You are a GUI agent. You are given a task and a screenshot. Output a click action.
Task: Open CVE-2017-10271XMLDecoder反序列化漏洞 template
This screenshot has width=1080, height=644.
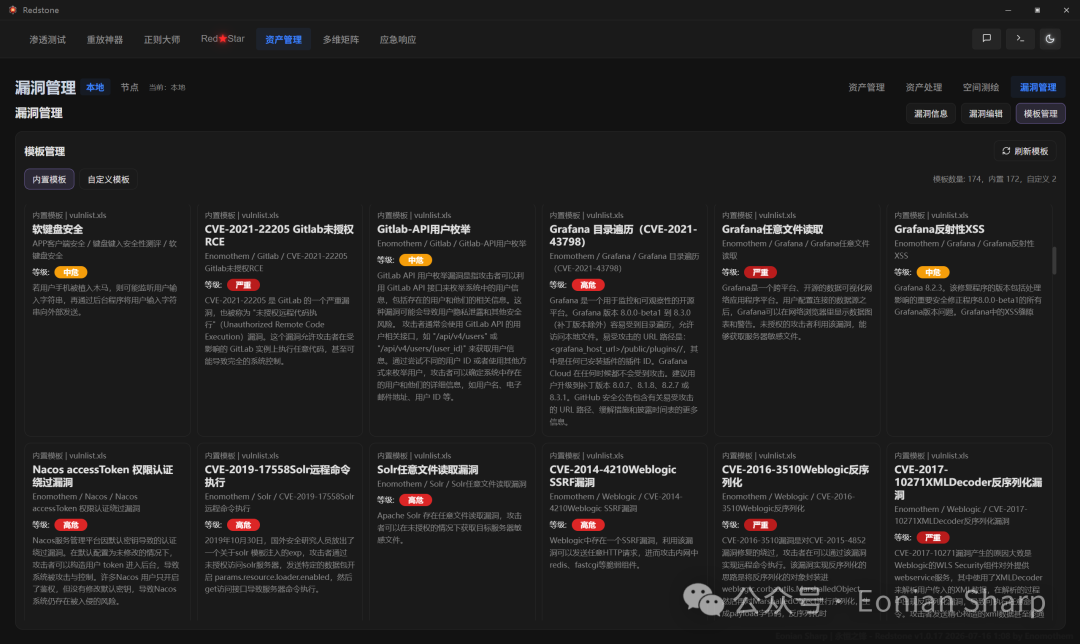coord(969,532)
